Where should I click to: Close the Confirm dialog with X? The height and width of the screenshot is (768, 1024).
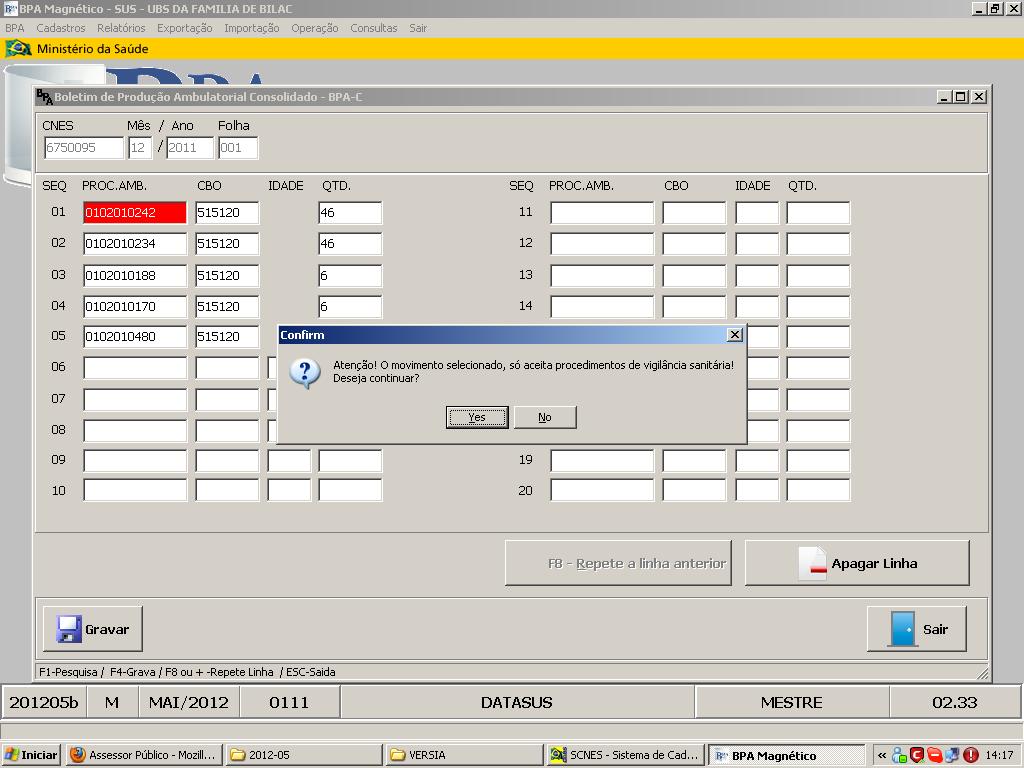tap(734, 335)
